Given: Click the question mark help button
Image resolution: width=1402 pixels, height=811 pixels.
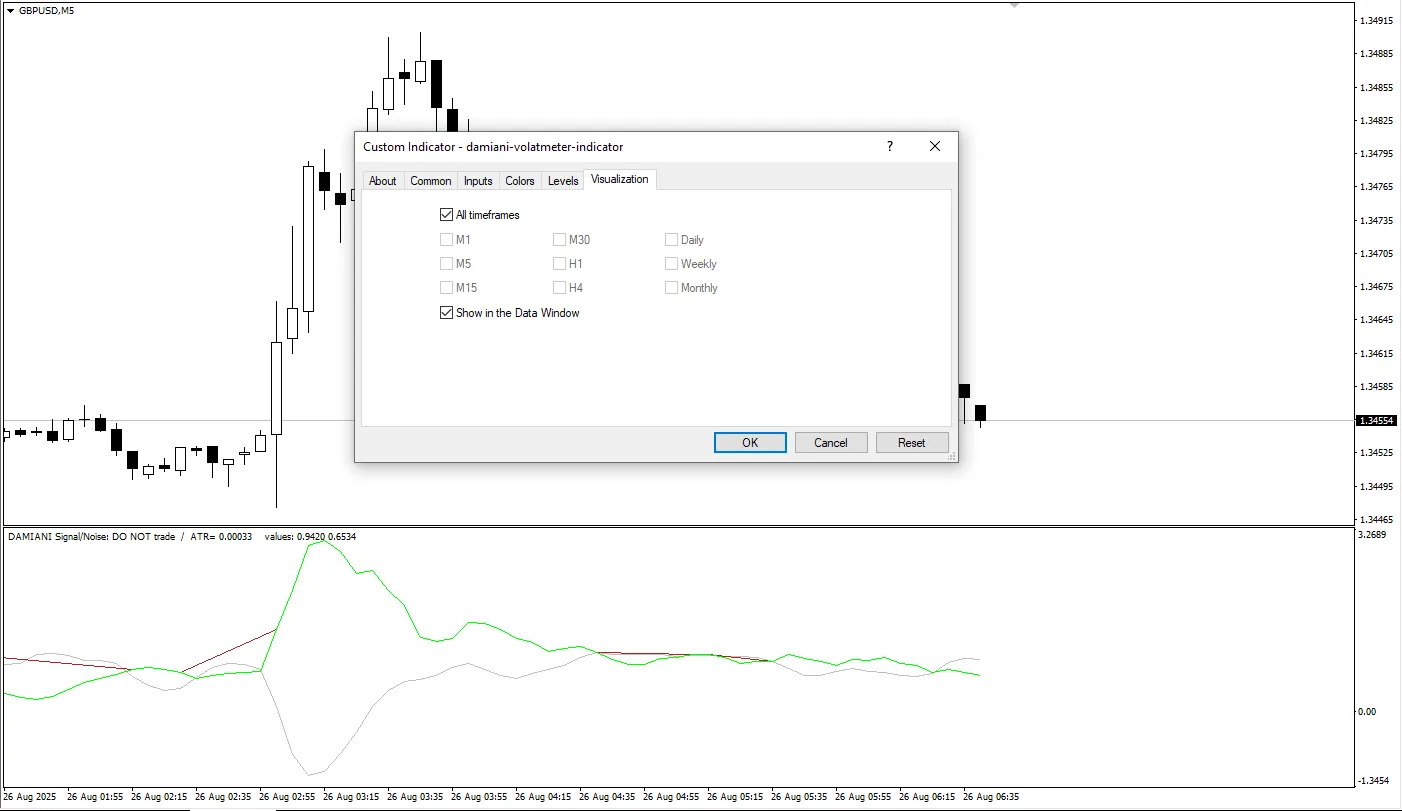Looking at the screenshot, I should pos(890,146).
